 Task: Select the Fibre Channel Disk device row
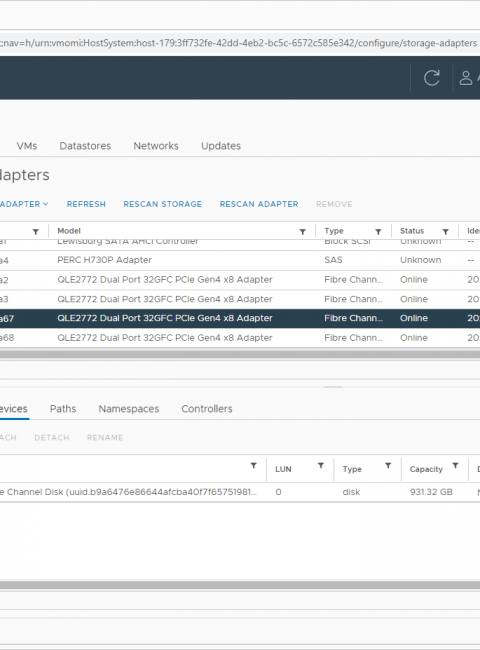pyautogui.click(x=240, y=492)
